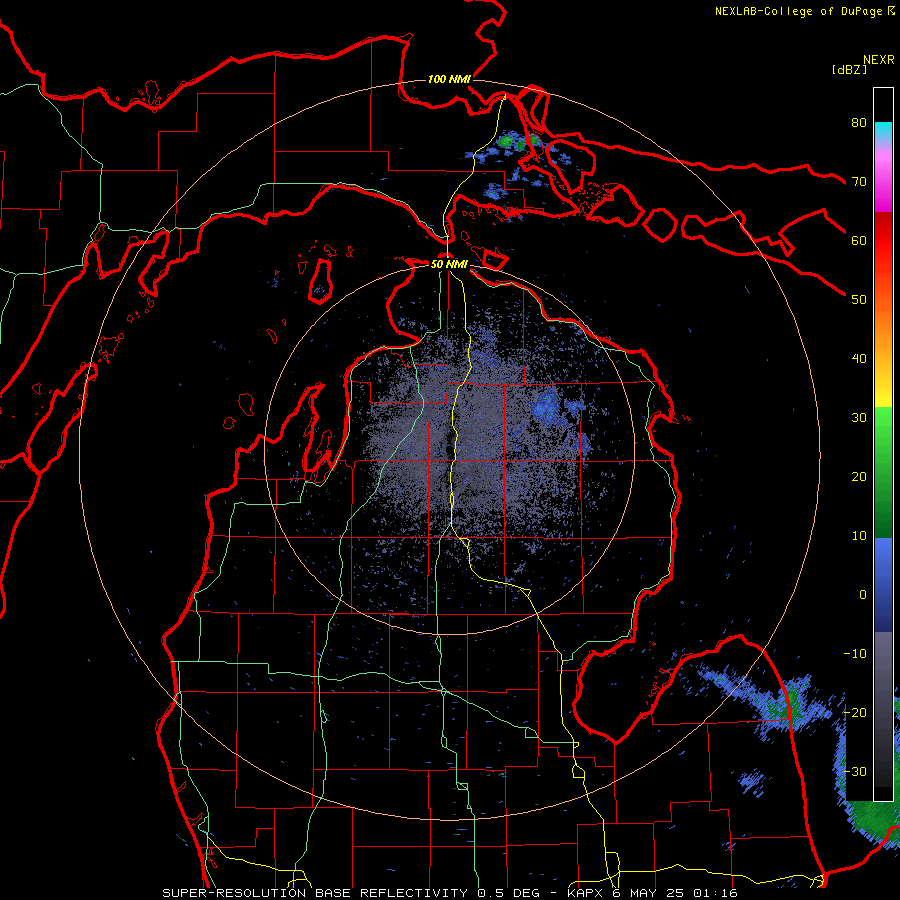Click the NEXR label at top right
The width and height of the screenshot is (900, 900).
878,60
